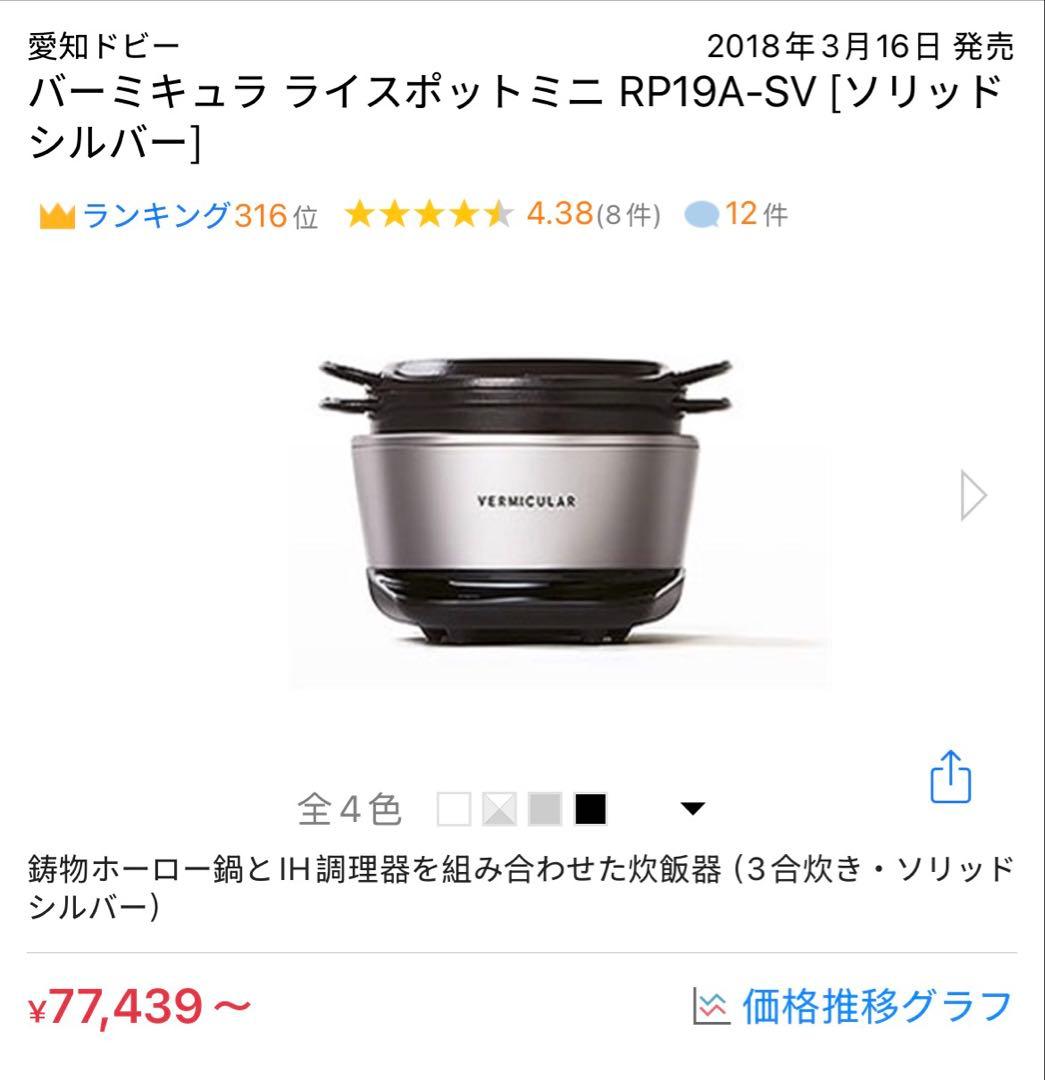Click the star rating icons
This screenshot has height=1080, width=1045.
(429, 214)
